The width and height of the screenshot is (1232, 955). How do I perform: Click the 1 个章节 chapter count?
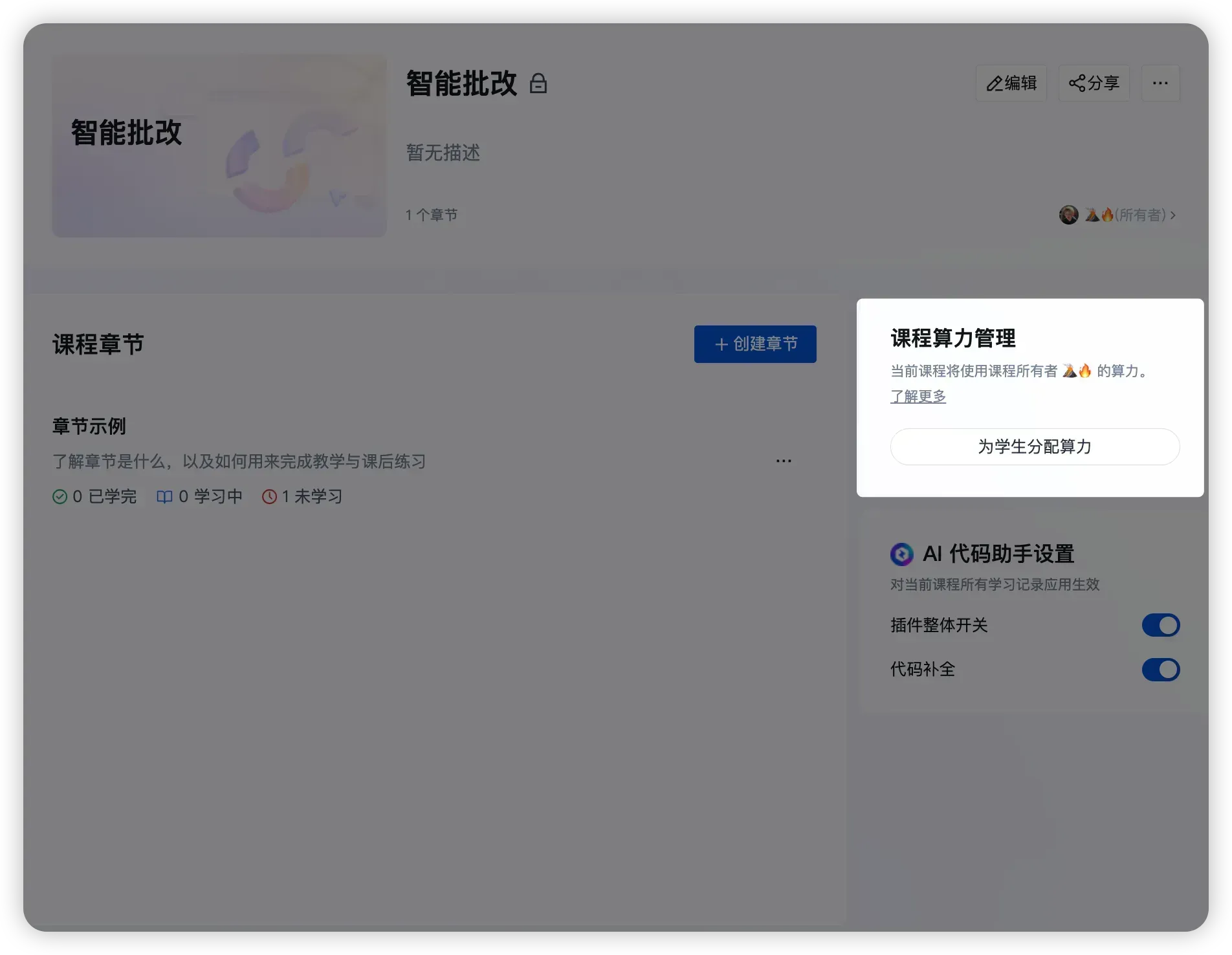point(431,215)
